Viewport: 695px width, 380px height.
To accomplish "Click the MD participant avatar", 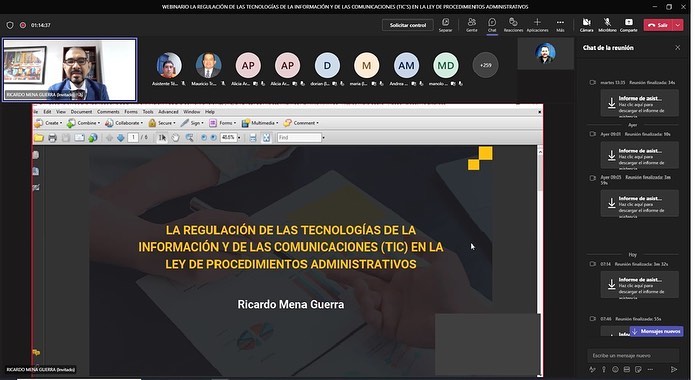I will click(x=445, y=65).
